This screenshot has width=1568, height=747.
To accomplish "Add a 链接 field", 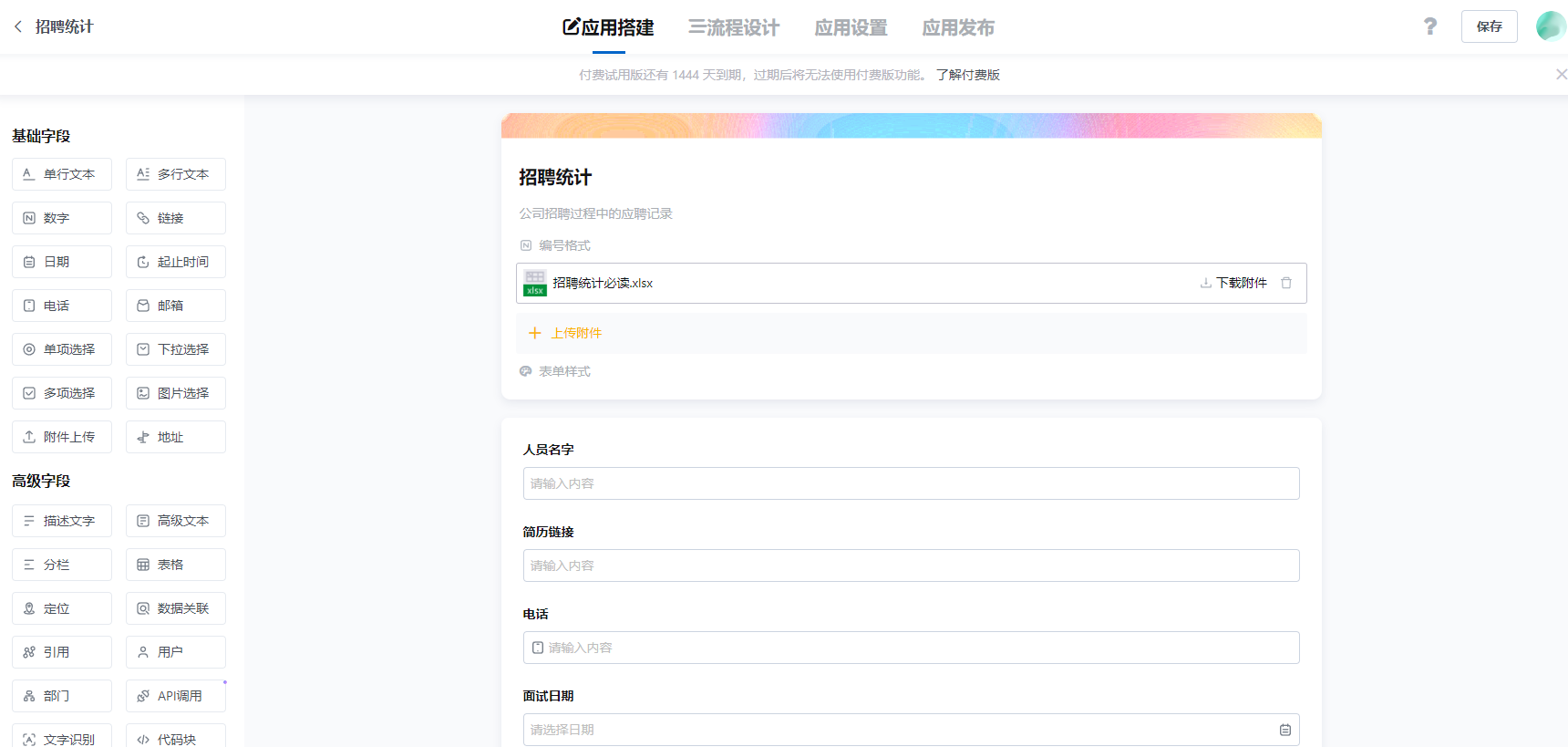I will pyautogui.click(x=176, y=218).
